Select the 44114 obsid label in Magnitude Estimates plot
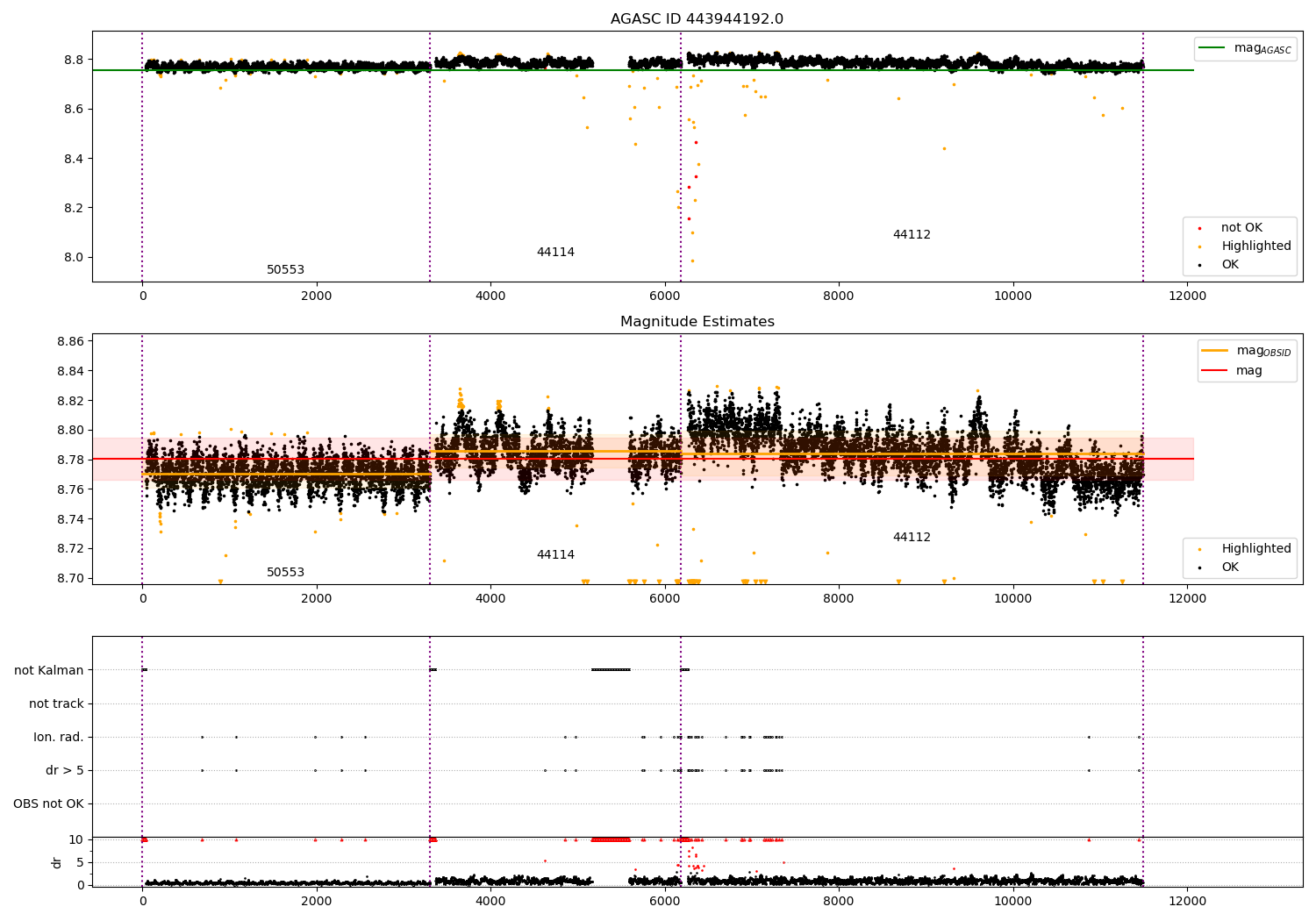1316x921 pixels. pos(555,555)
